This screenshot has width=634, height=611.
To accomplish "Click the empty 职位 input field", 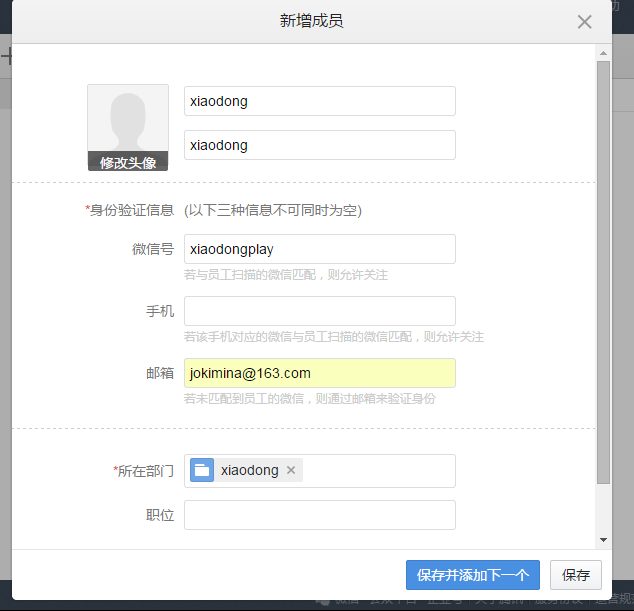I will click(320, 515).
